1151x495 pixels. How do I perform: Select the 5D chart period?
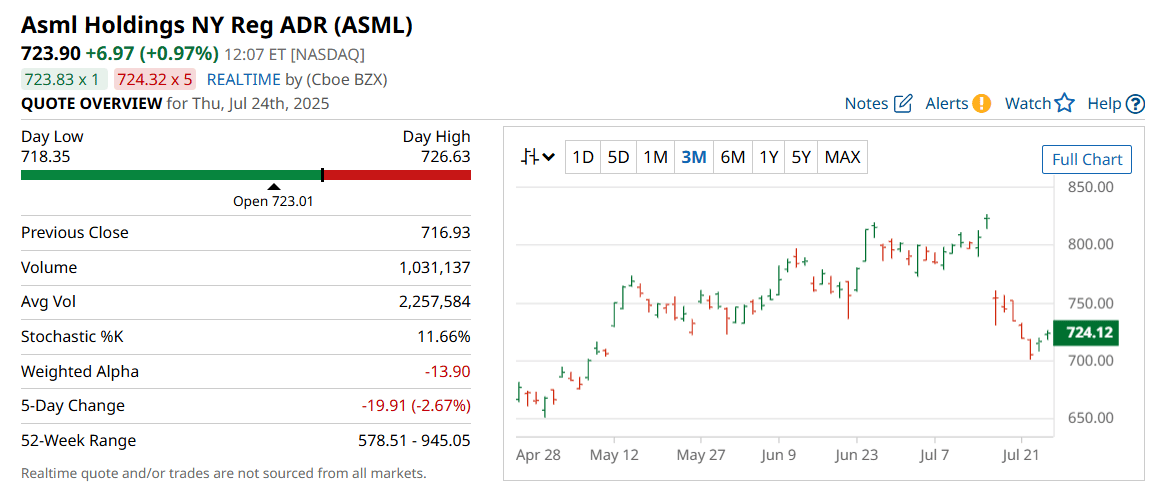(619, 157)
